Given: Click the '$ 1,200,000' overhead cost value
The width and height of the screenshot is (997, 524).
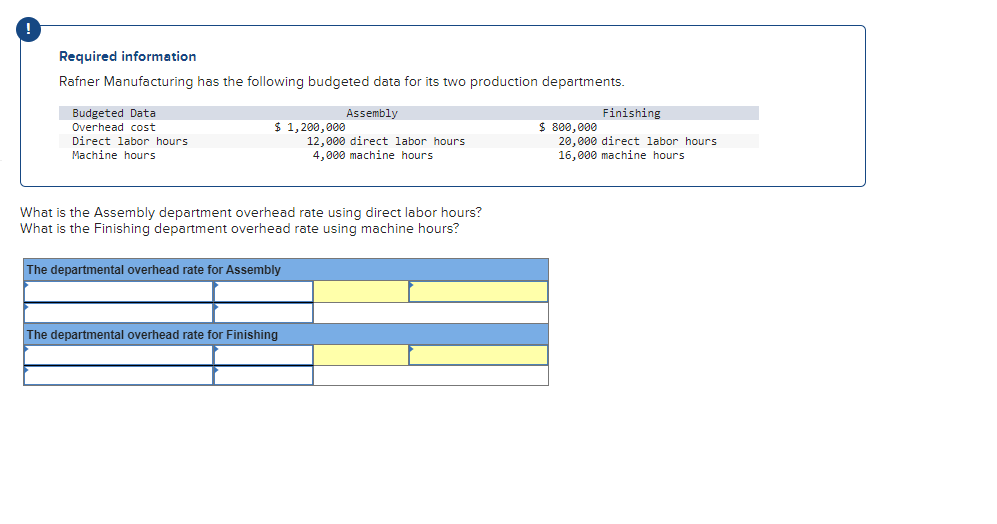Looking at the screenshot, I should pyautogui.click(x=310, y=127).
